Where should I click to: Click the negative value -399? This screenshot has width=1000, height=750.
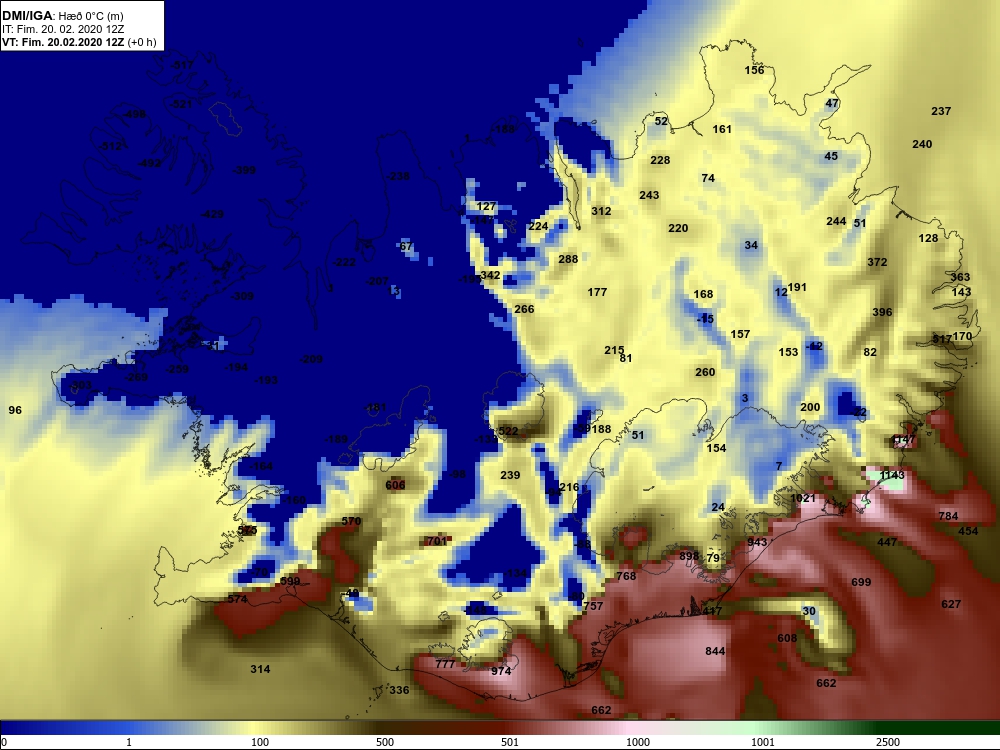point(244,170)
